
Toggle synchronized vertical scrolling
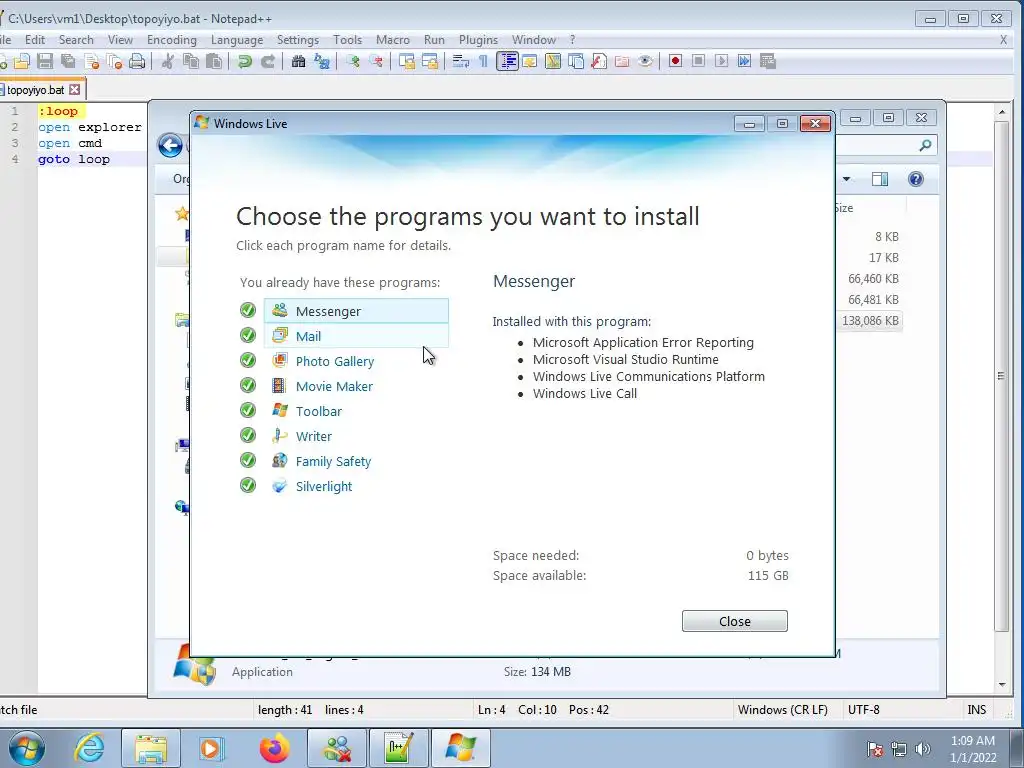pos(407,61)
